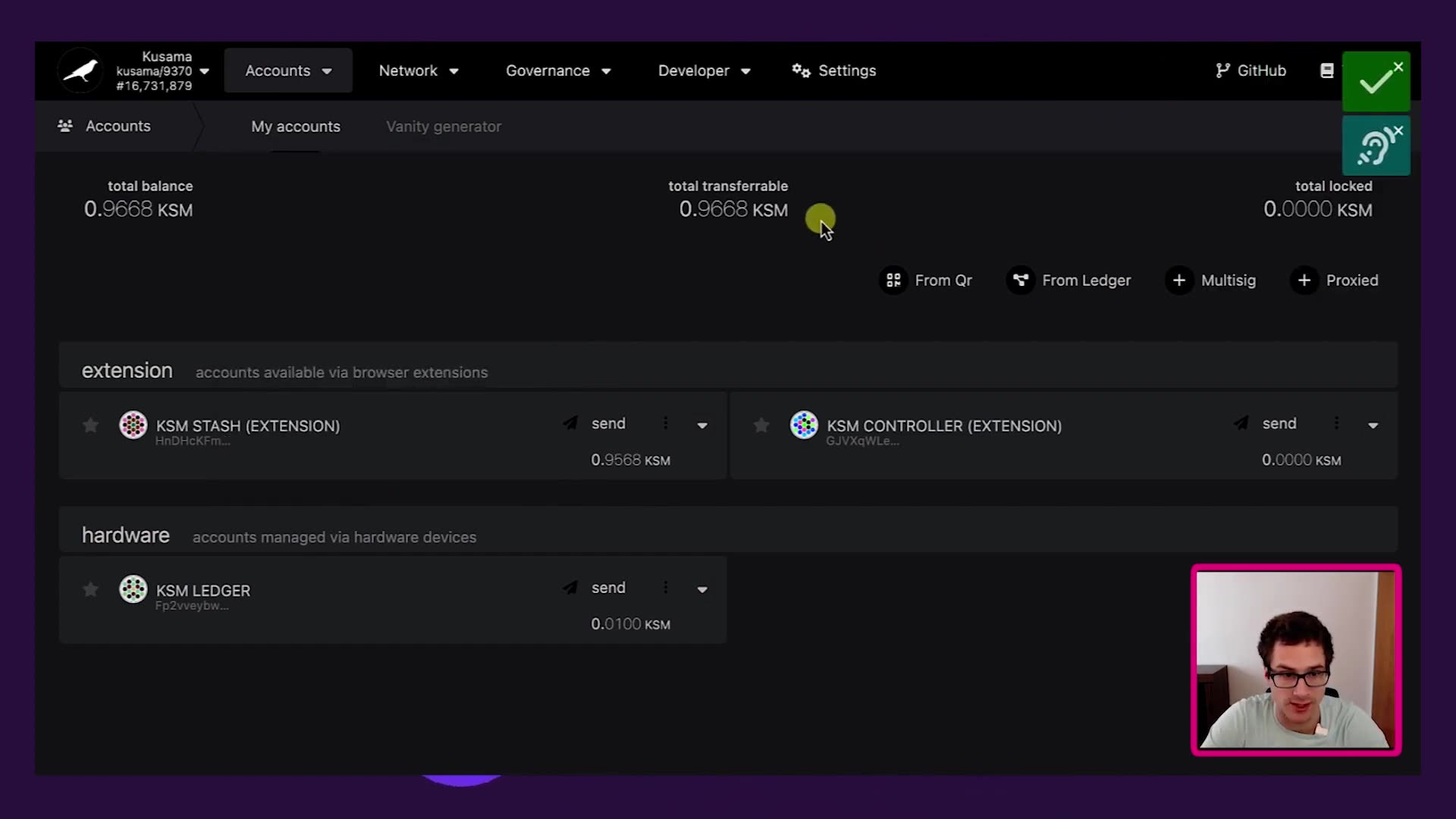The height and width of the screenshot is (819, 1456).
Task: Open the GitHub repository link
Action: 1251,70
